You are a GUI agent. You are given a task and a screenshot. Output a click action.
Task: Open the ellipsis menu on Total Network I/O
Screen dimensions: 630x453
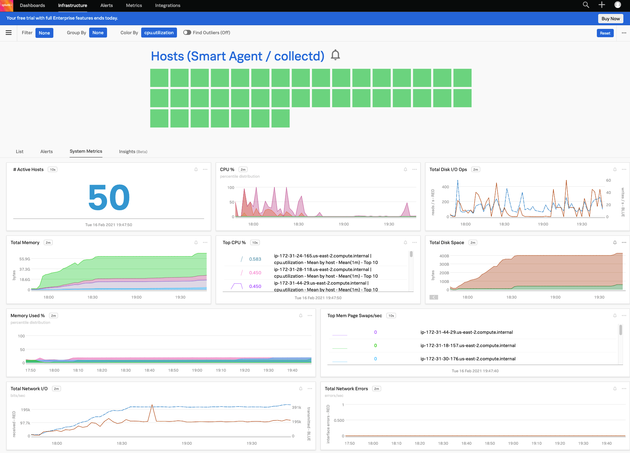[x=310, y=389]
